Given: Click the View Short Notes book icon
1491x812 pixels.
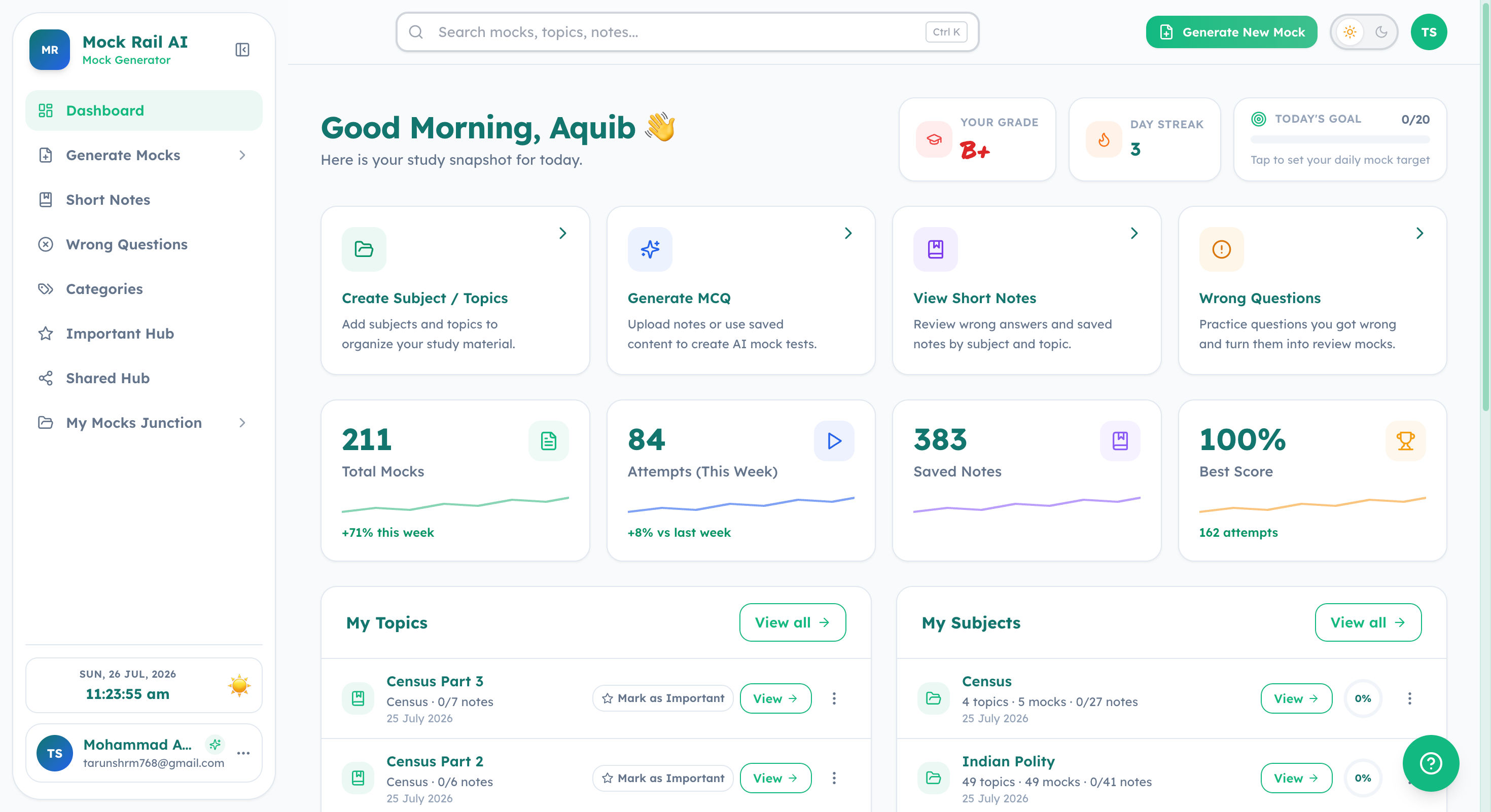Looking at the screenshot, I should pos(935,249).
